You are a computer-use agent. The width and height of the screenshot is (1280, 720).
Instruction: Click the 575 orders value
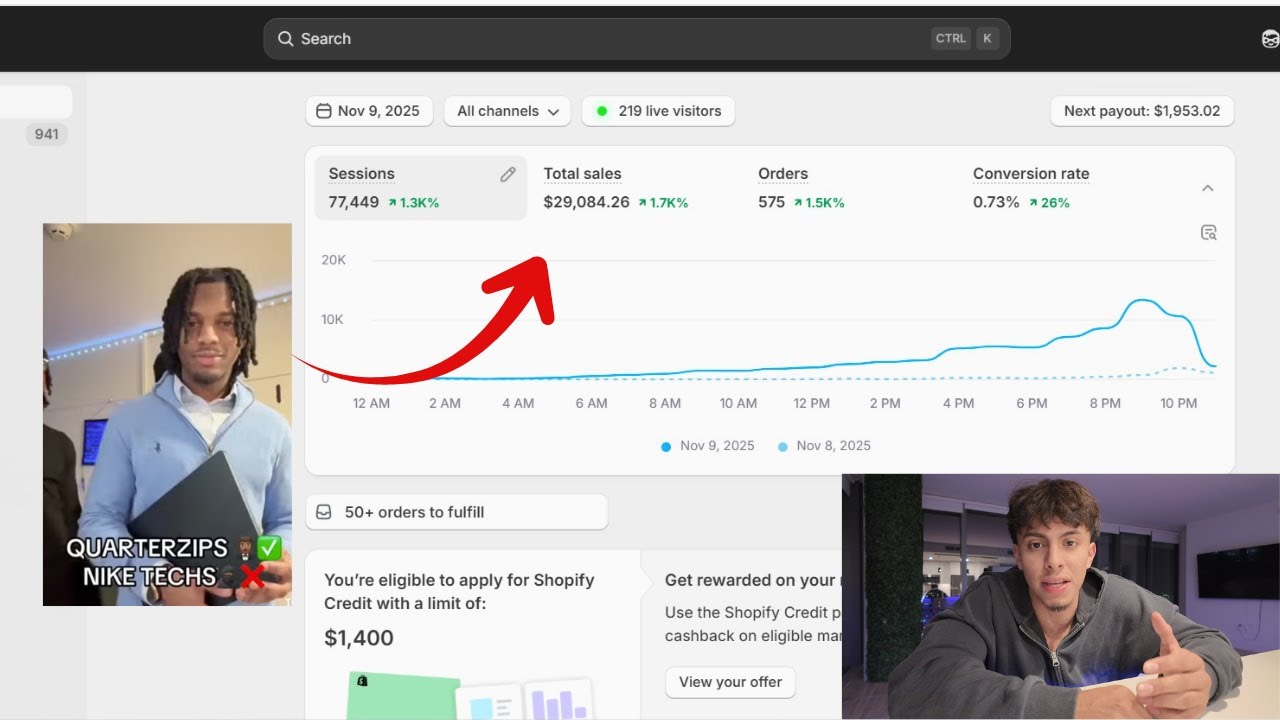[x=771, y=203]
